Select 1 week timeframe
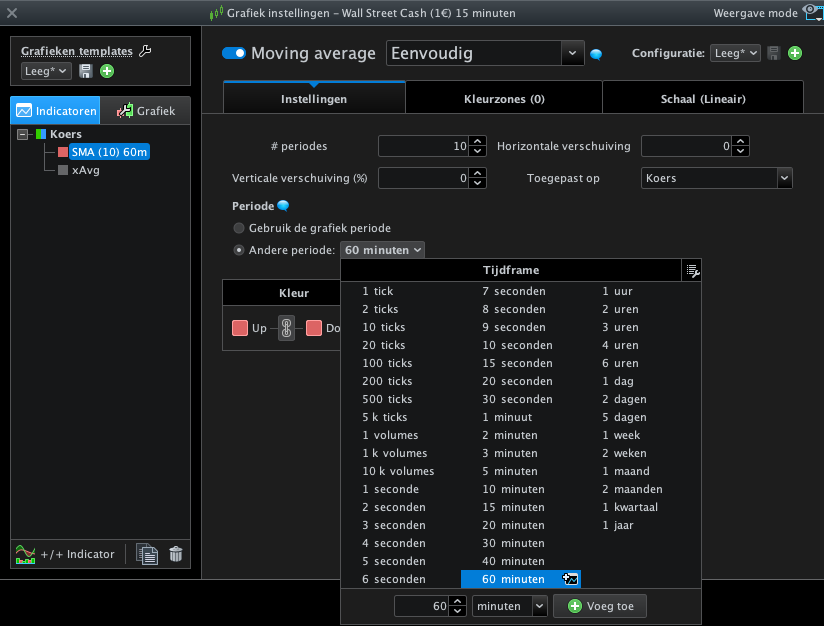The image size is (824, 626). 621,435
